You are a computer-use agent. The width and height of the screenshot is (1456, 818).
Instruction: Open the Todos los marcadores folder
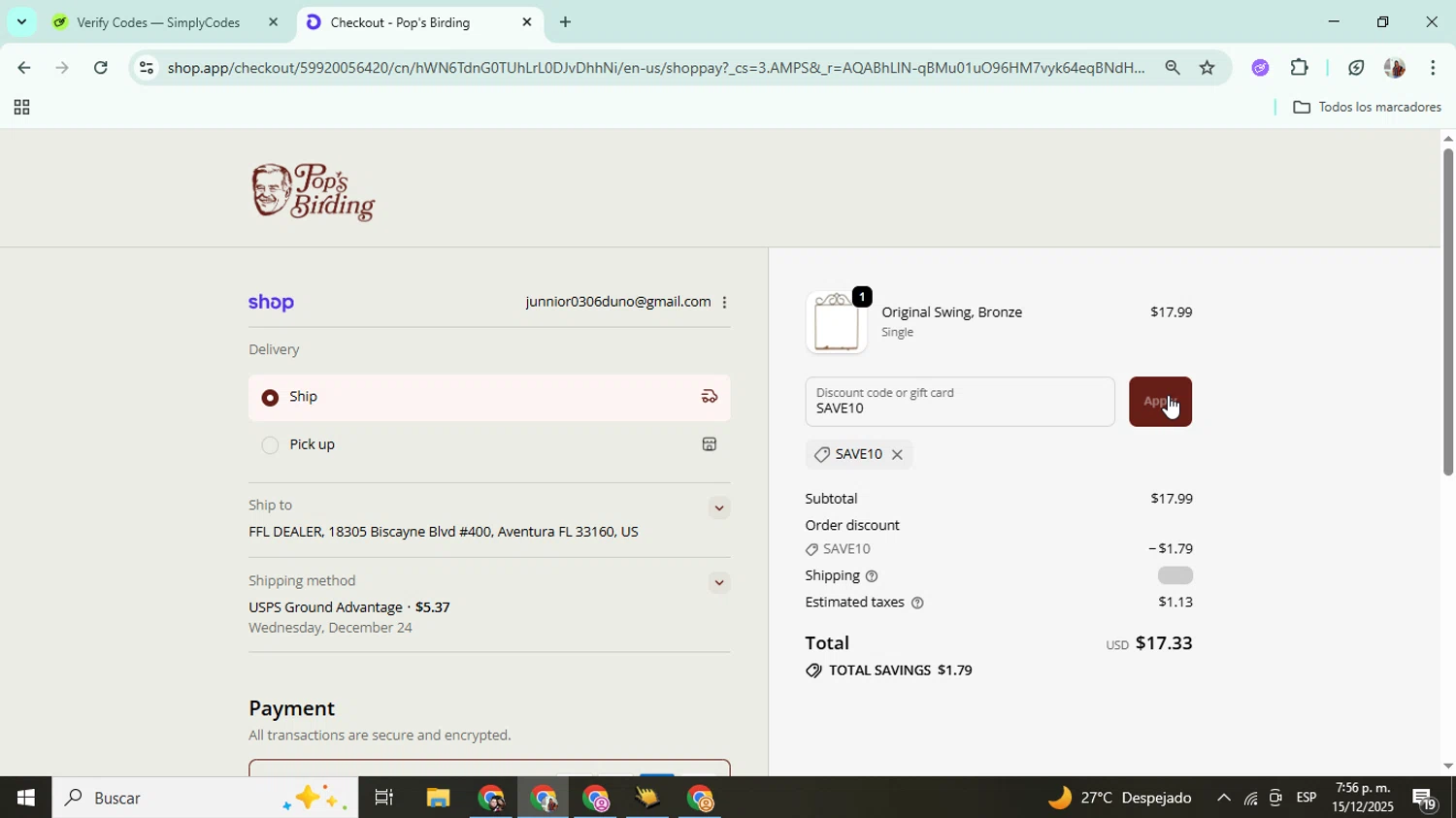tap(1368, 108)
